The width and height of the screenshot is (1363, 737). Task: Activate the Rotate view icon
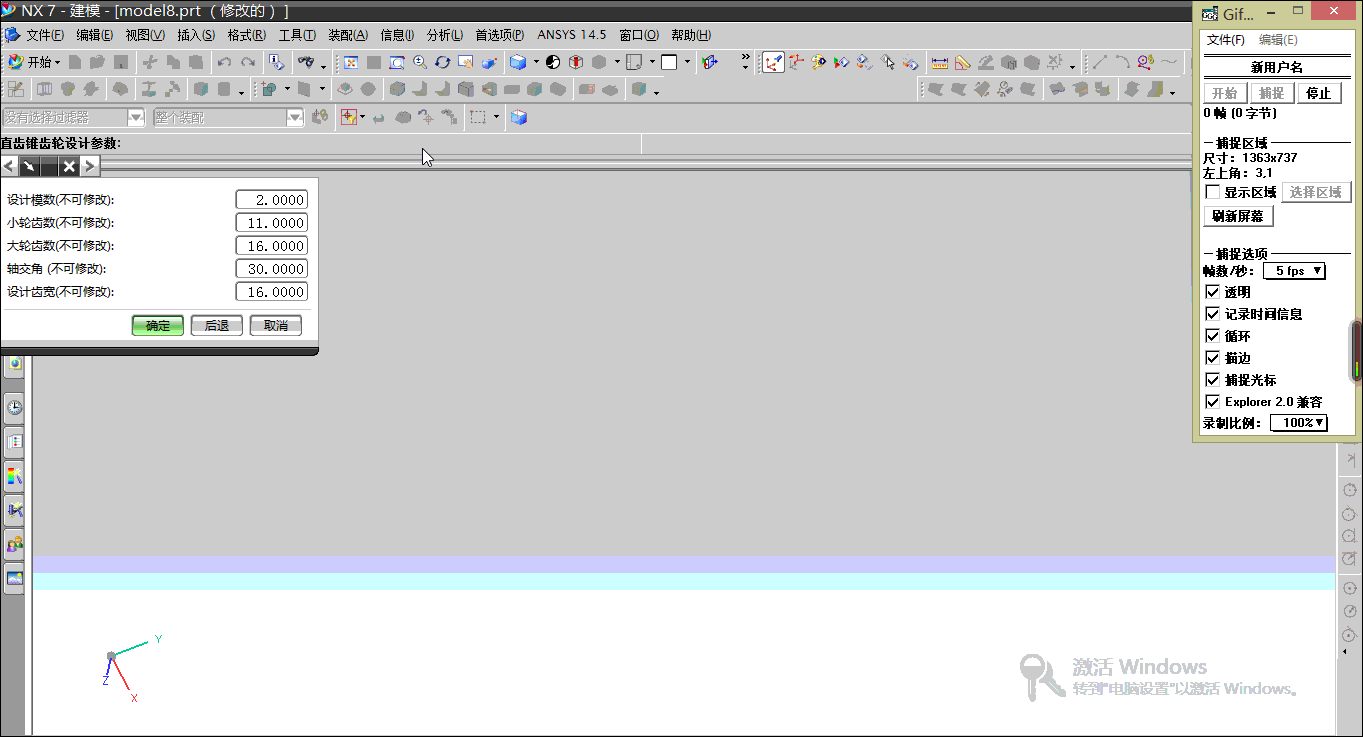pos(442,62)
